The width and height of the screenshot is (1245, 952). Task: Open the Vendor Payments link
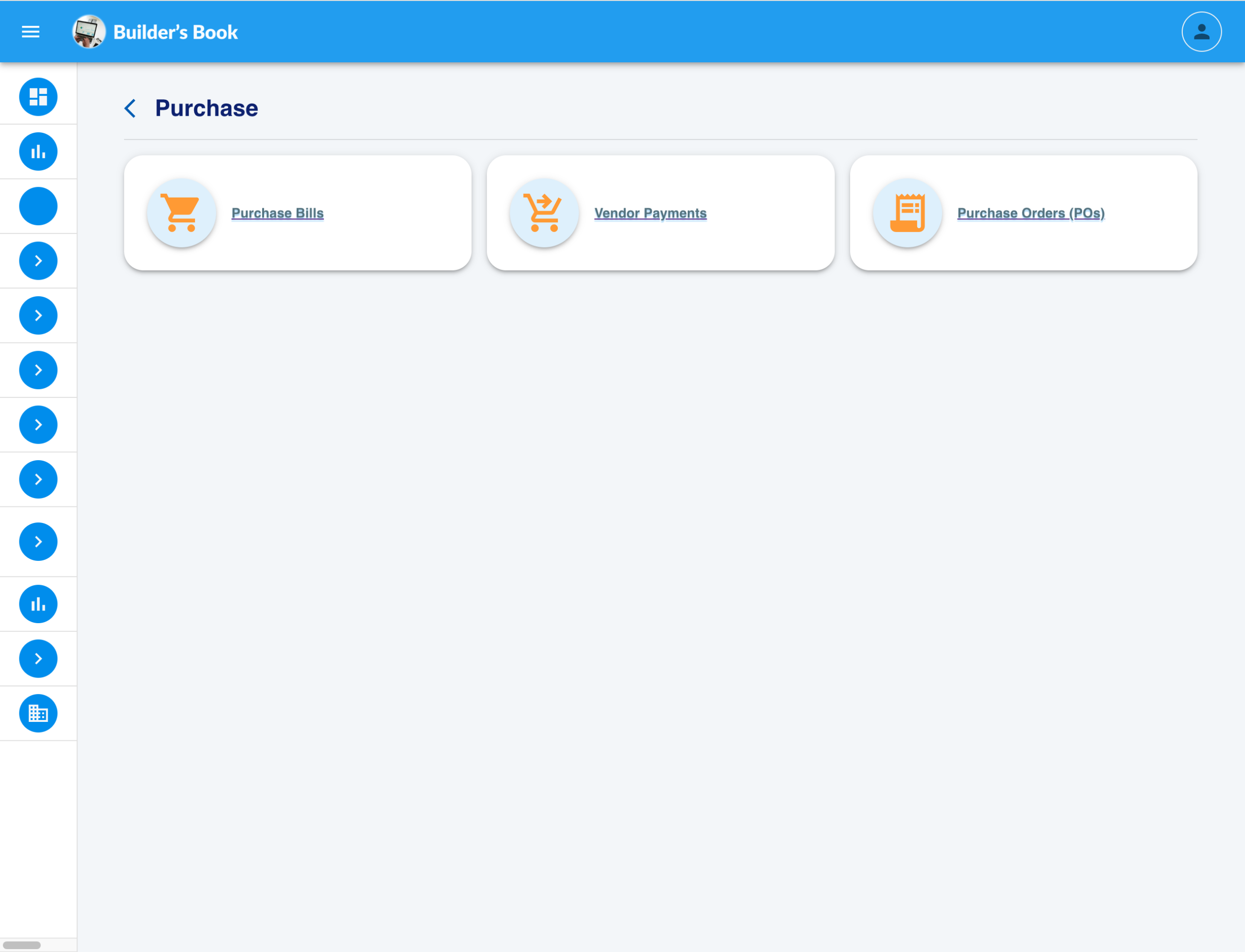pyautogui.click(x=650, y=213)
